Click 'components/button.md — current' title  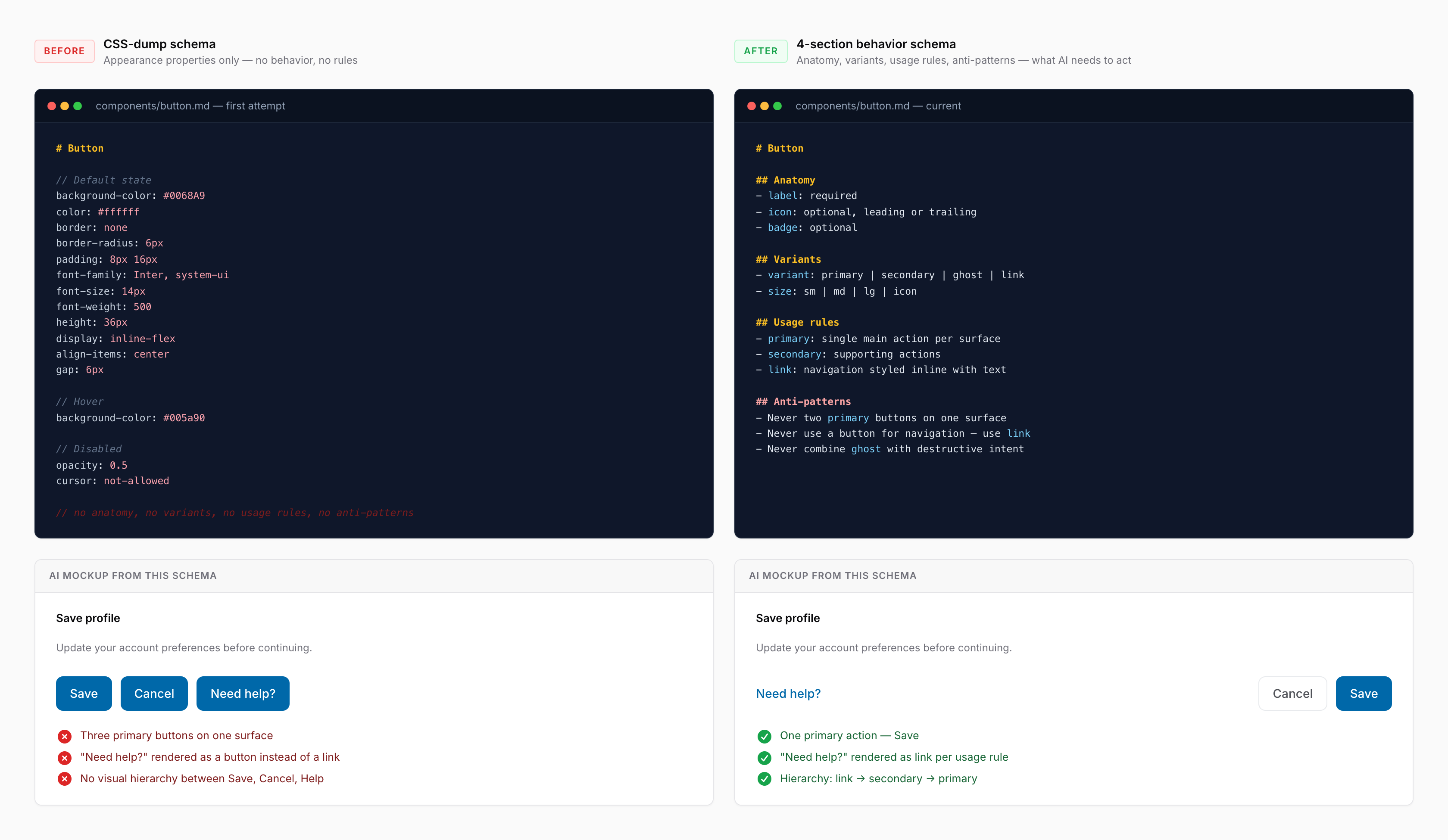point(878,106)
